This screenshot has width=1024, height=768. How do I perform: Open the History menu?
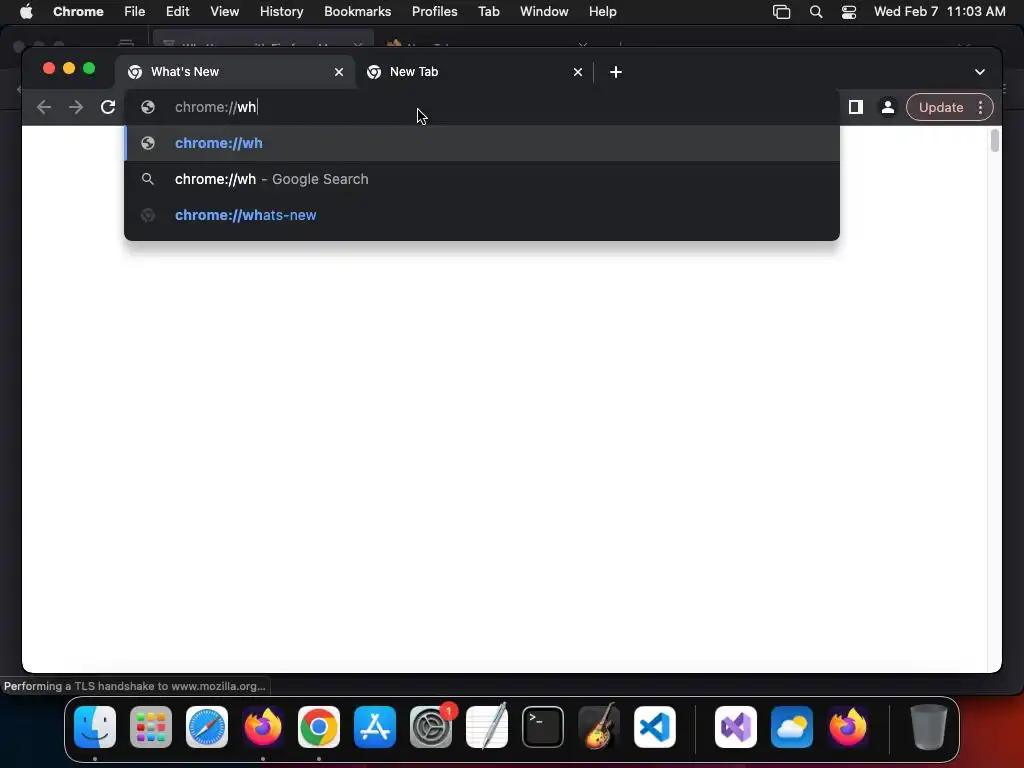click(x=281, y=12)
